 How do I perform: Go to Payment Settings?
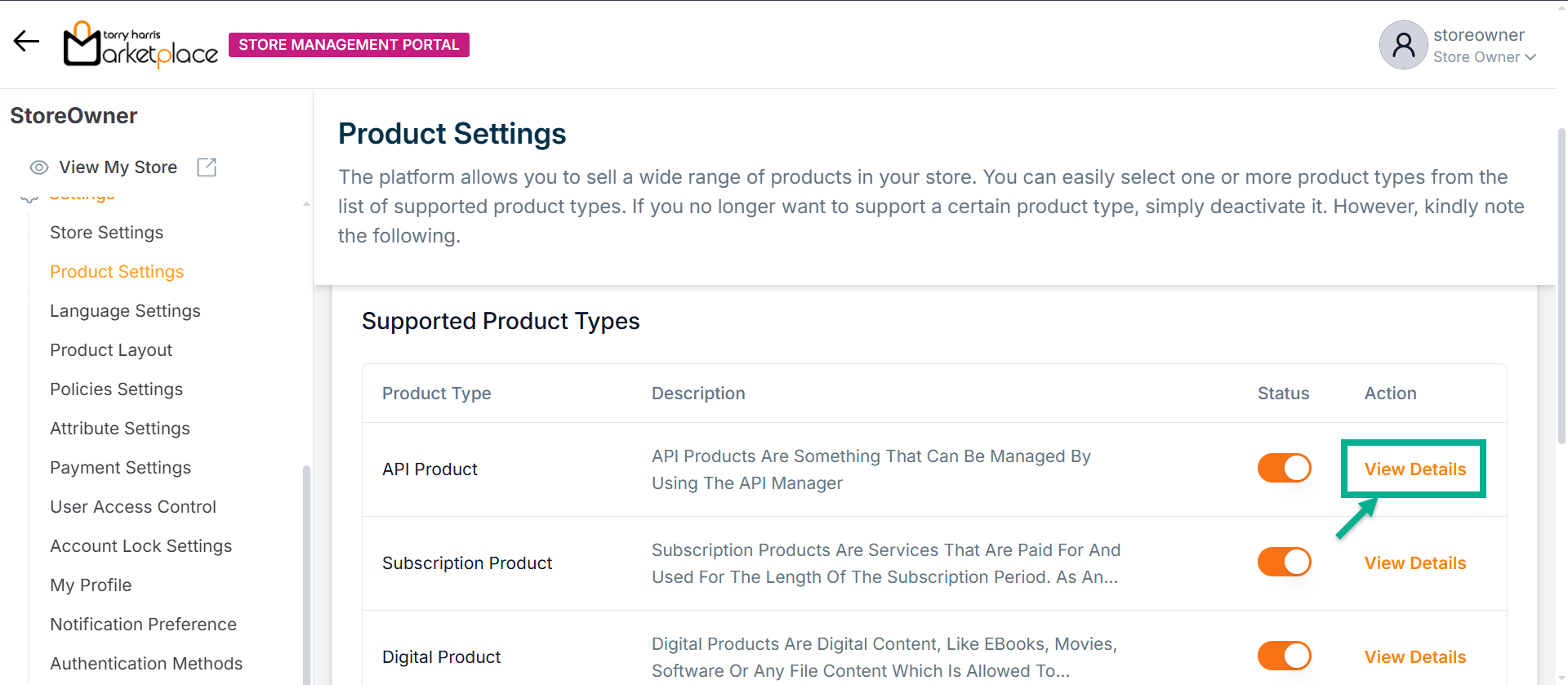(120, 468)
